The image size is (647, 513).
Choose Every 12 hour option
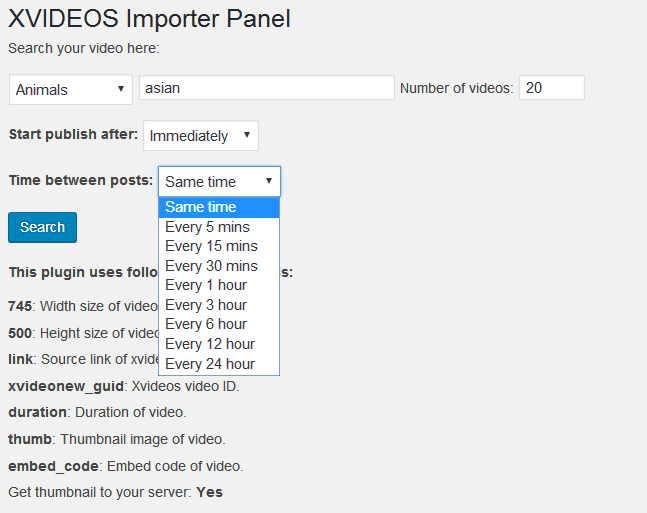(x=219, y=344)
